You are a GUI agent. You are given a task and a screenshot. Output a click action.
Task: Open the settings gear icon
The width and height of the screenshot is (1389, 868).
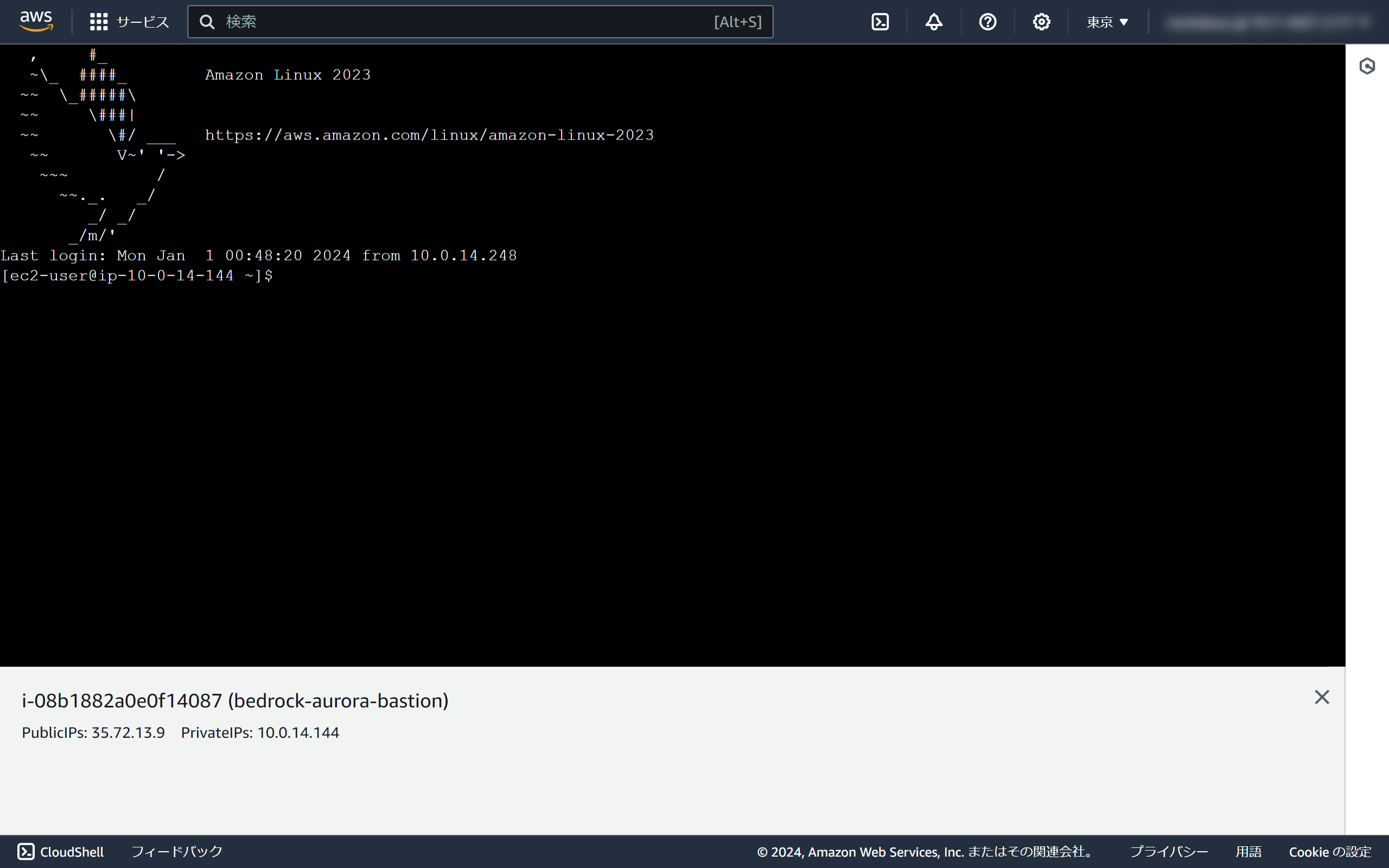1041,22
